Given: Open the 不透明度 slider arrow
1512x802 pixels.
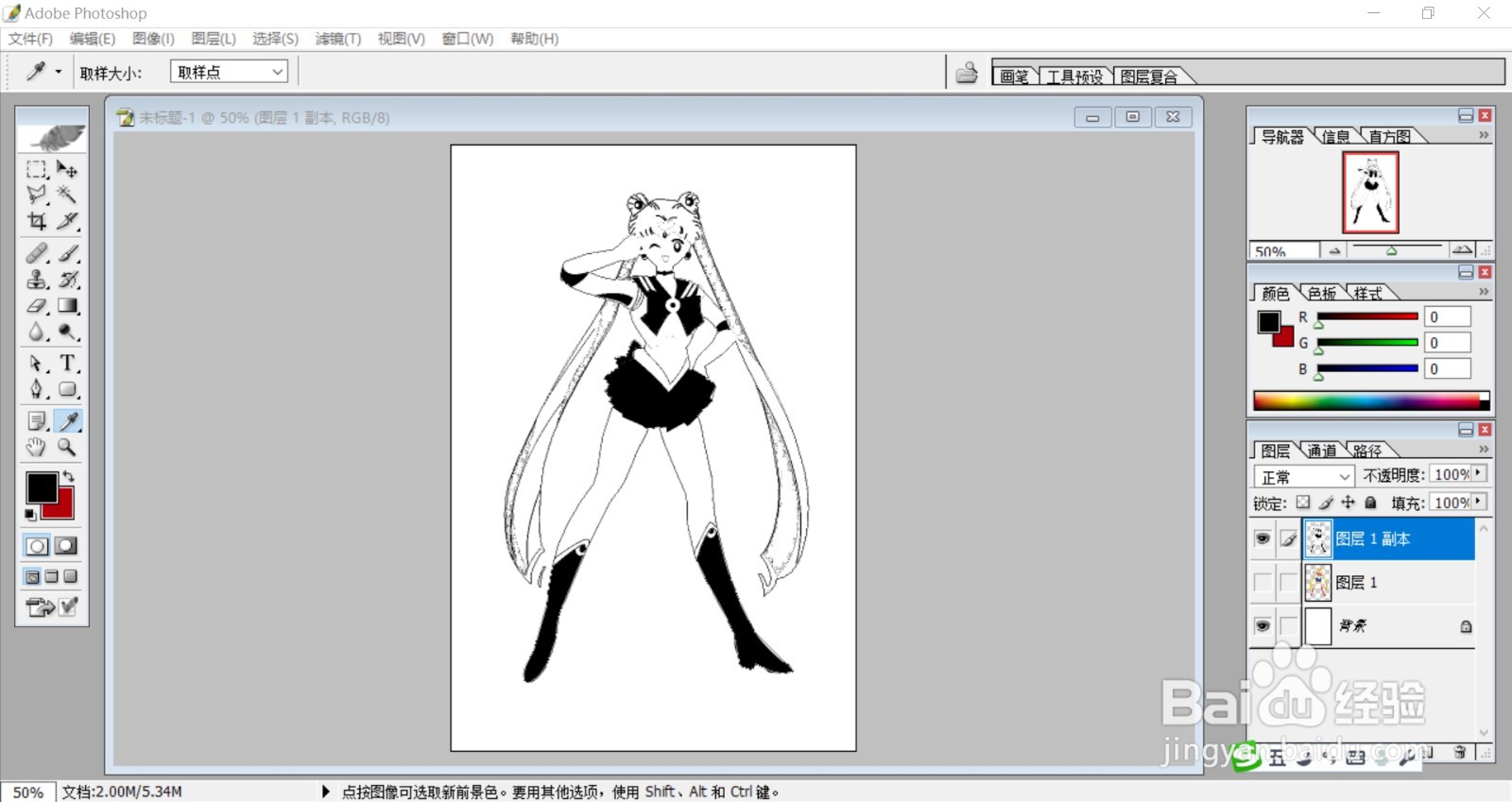Looking at the screenshot, I should (1479, 473).
